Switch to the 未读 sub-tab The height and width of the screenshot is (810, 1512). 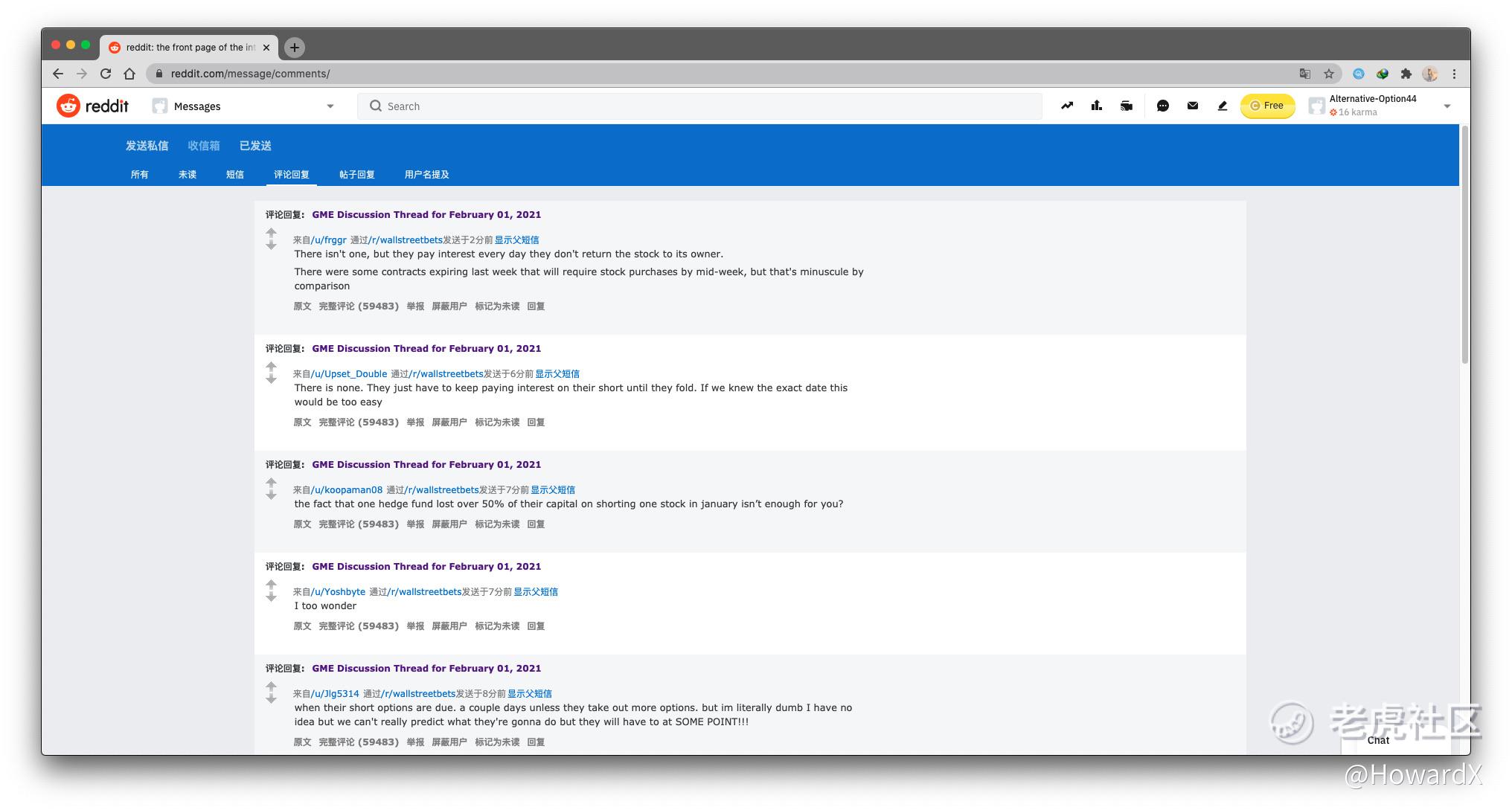tap(188, 175)
